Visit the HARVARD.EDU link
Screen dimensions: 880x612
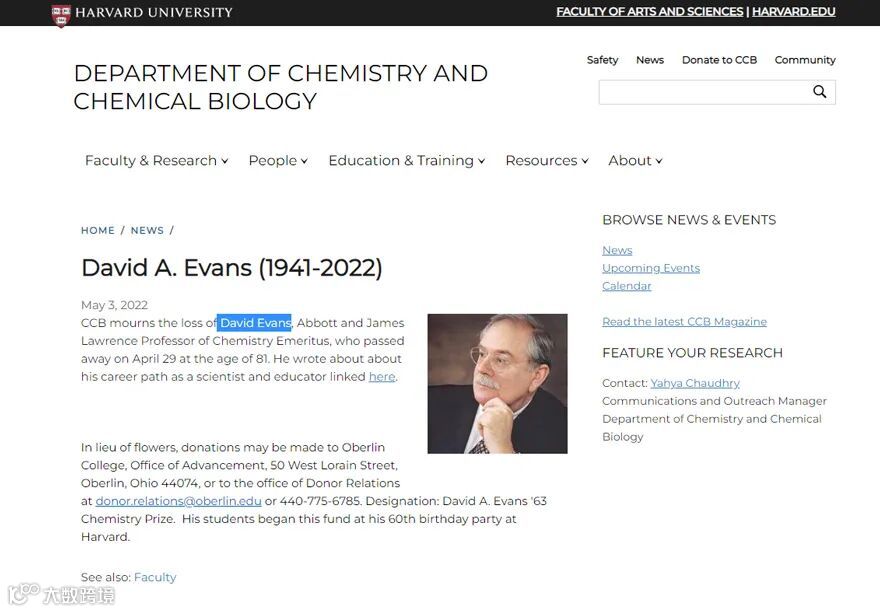pyautogui.click(x=794, y=12)
